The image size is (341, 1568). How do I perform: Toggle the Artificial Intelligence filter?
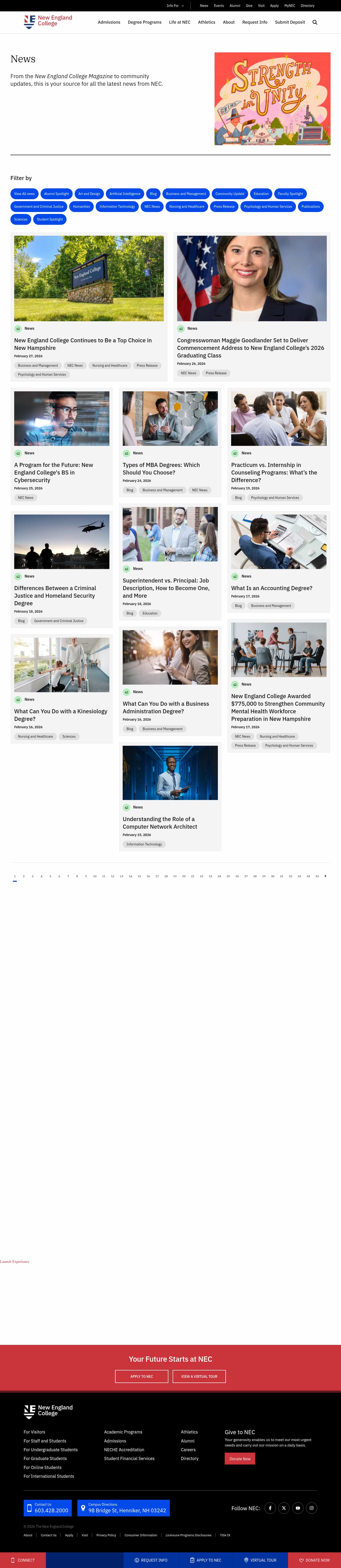125,194
